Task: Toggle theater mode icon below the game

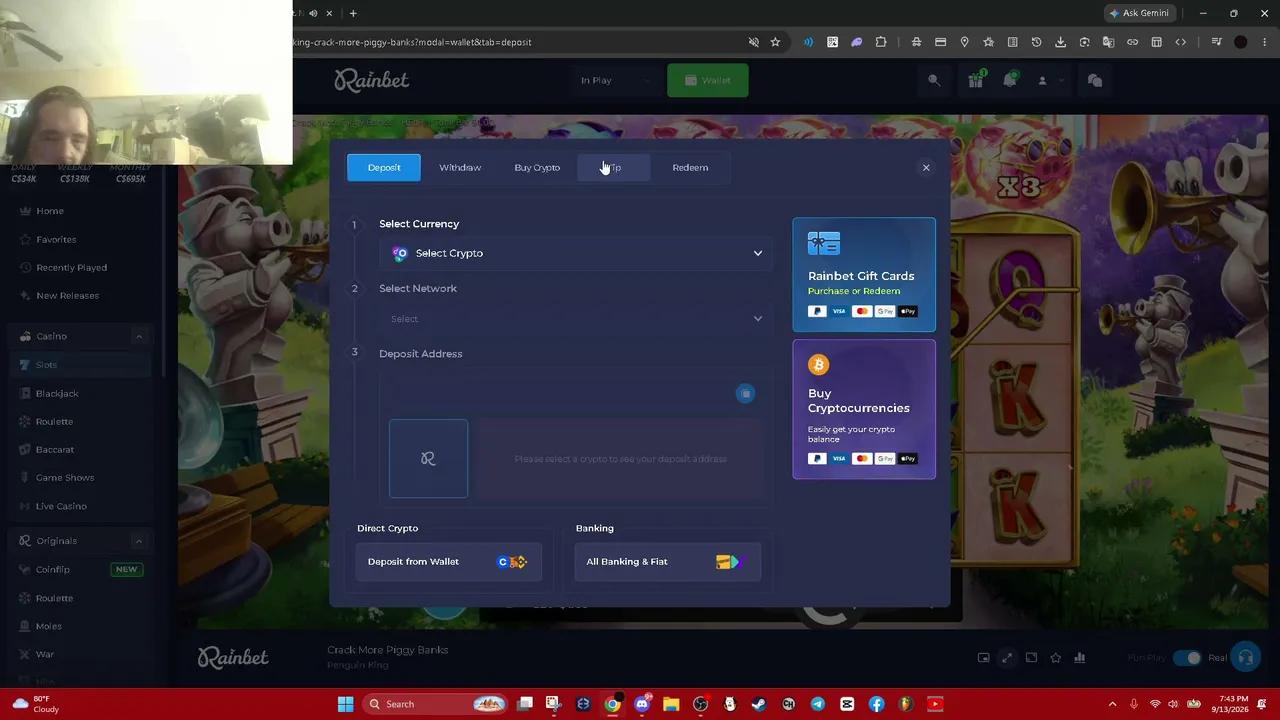Action: tap(1031, 657)
